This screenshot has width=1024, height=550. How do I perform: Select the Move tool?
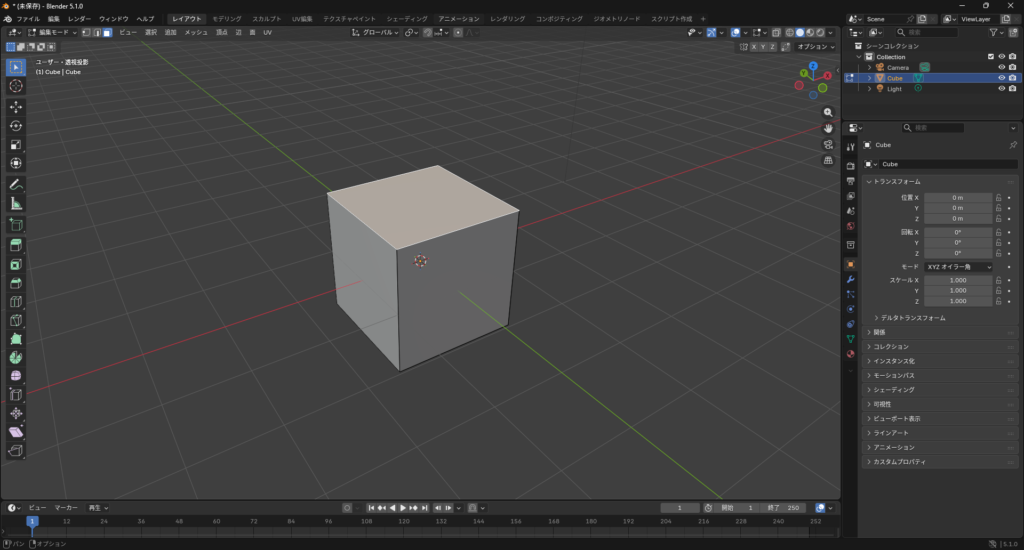(16, 106)
